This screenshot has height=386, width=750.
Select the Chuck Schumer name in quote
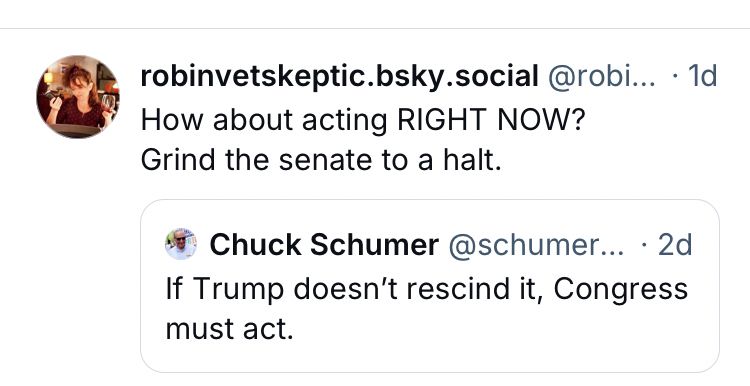[324, 244]
